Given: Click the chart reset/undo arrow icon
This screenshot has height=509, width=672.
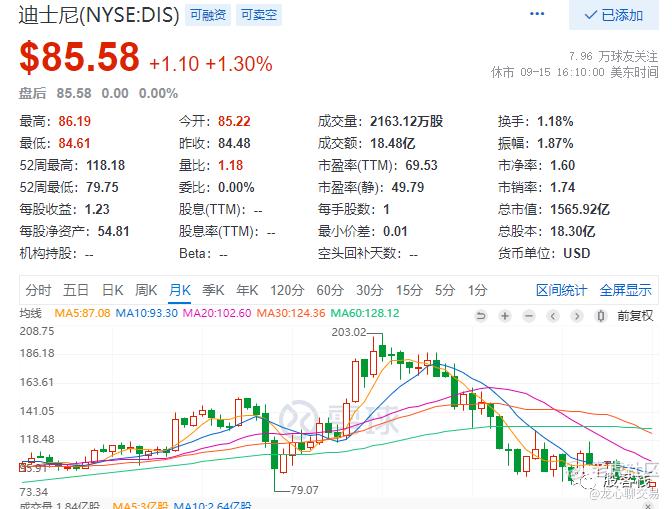Looking at the screenshot, I should coord(481,316).
